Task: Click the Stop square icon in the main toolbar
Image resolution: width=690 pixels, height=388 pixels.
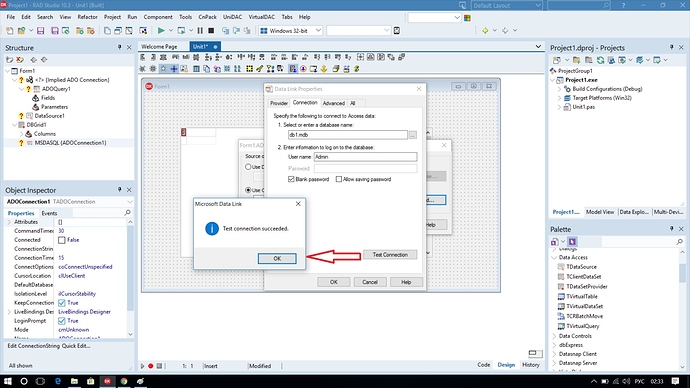Action: 211,30
